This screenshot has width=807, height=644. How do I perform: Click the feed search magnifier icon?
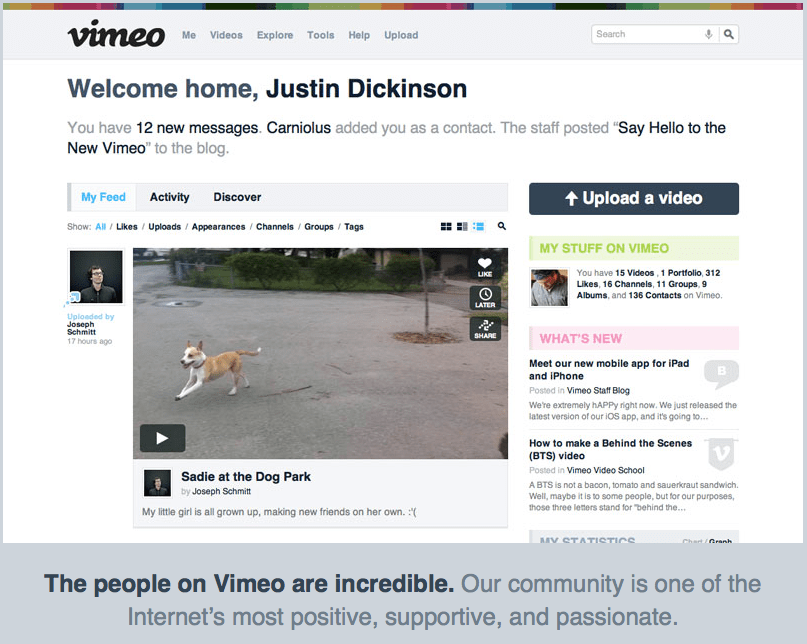(x=501, y=227)
